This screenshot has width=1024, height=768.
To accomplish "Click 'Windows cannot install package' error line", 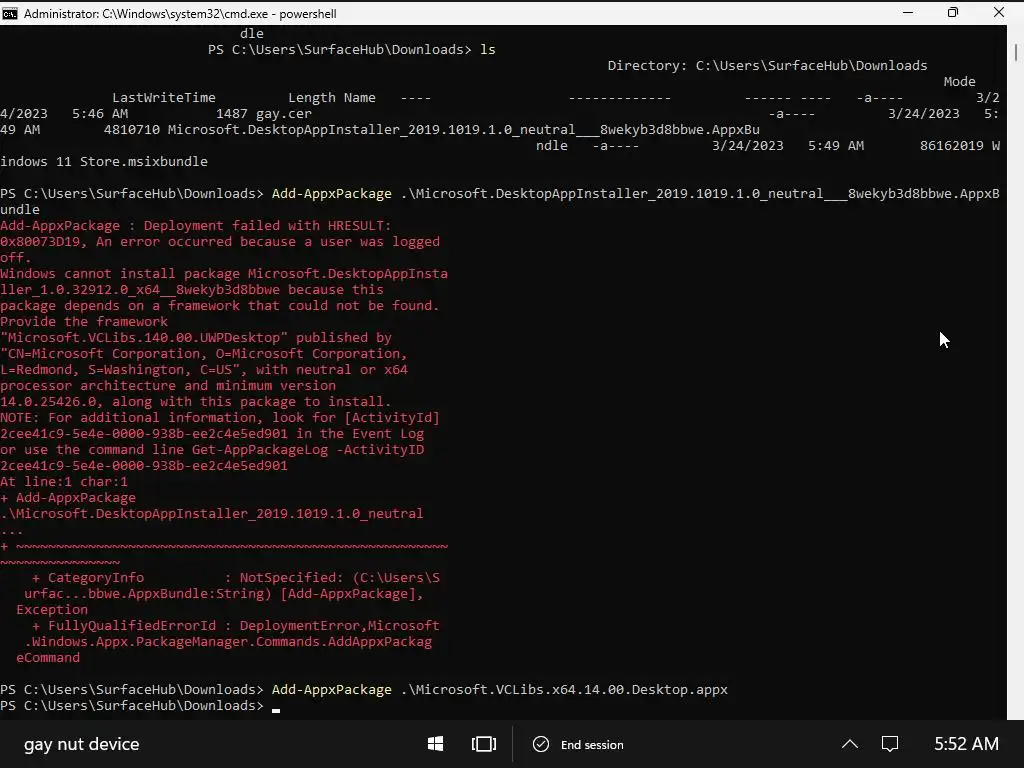I will (x=224, y=274).
